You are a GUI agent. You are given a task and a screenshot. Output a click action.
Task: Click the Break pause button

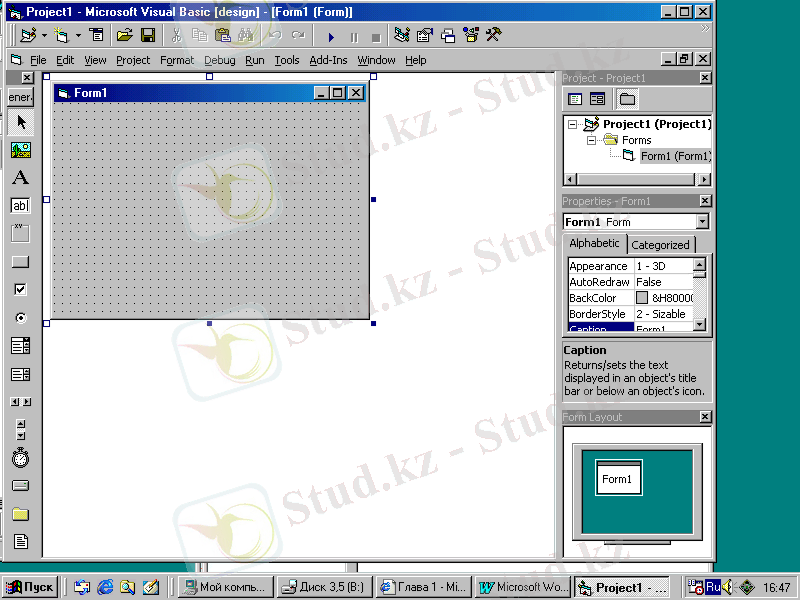[354, 37]
